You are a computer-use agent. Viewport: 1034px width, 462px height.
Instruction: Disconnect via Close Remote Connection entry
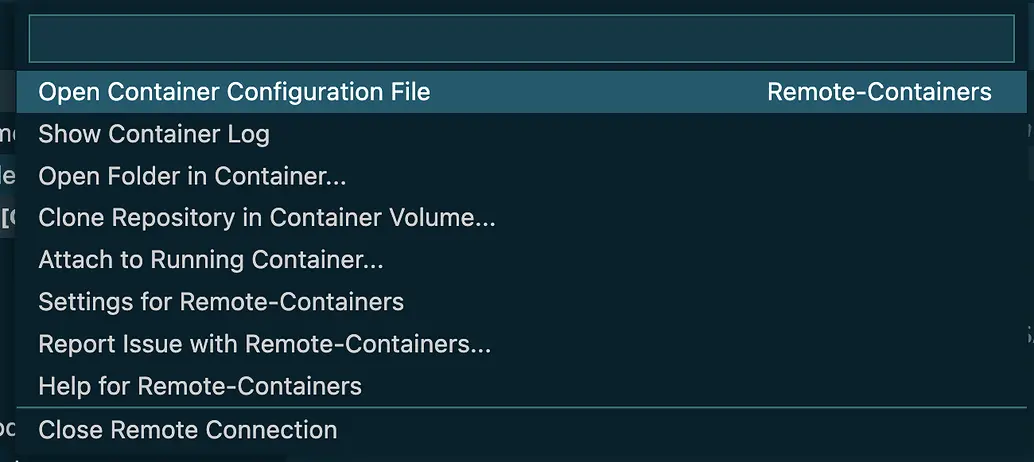click(521, 430)
